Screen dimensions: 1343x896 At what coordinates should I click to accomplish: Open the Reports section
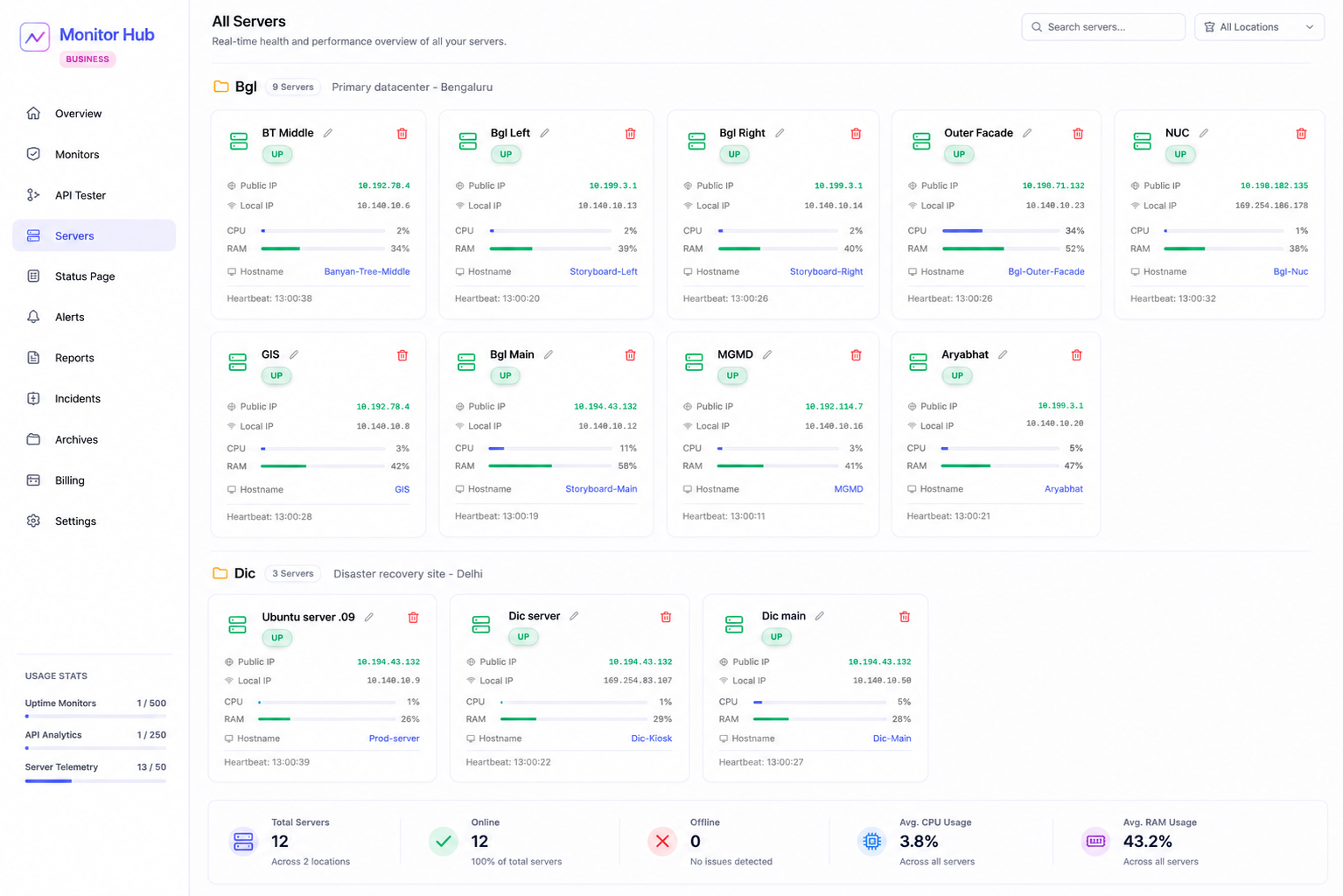(94, 358)
